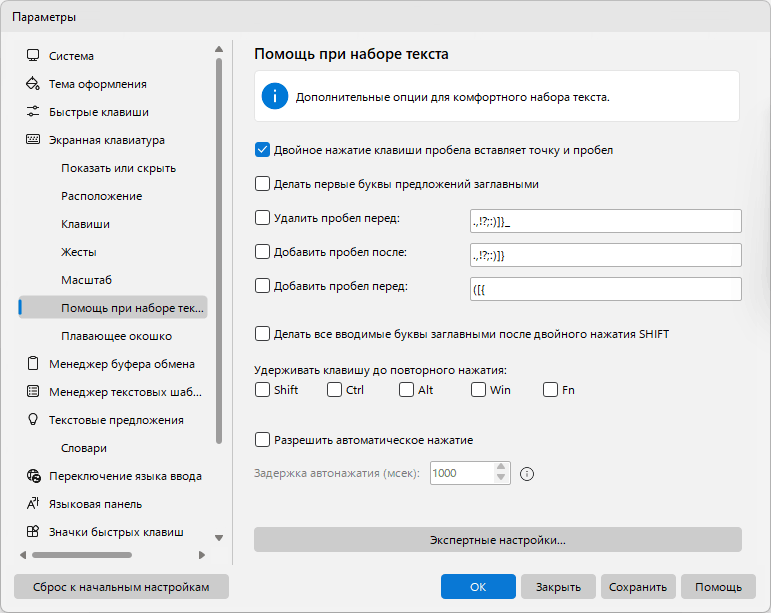The width and height of the screenshot is (771, 613).
Task: Click the sidebar horizontal scroll left arrow
Action: click(23, 555)
